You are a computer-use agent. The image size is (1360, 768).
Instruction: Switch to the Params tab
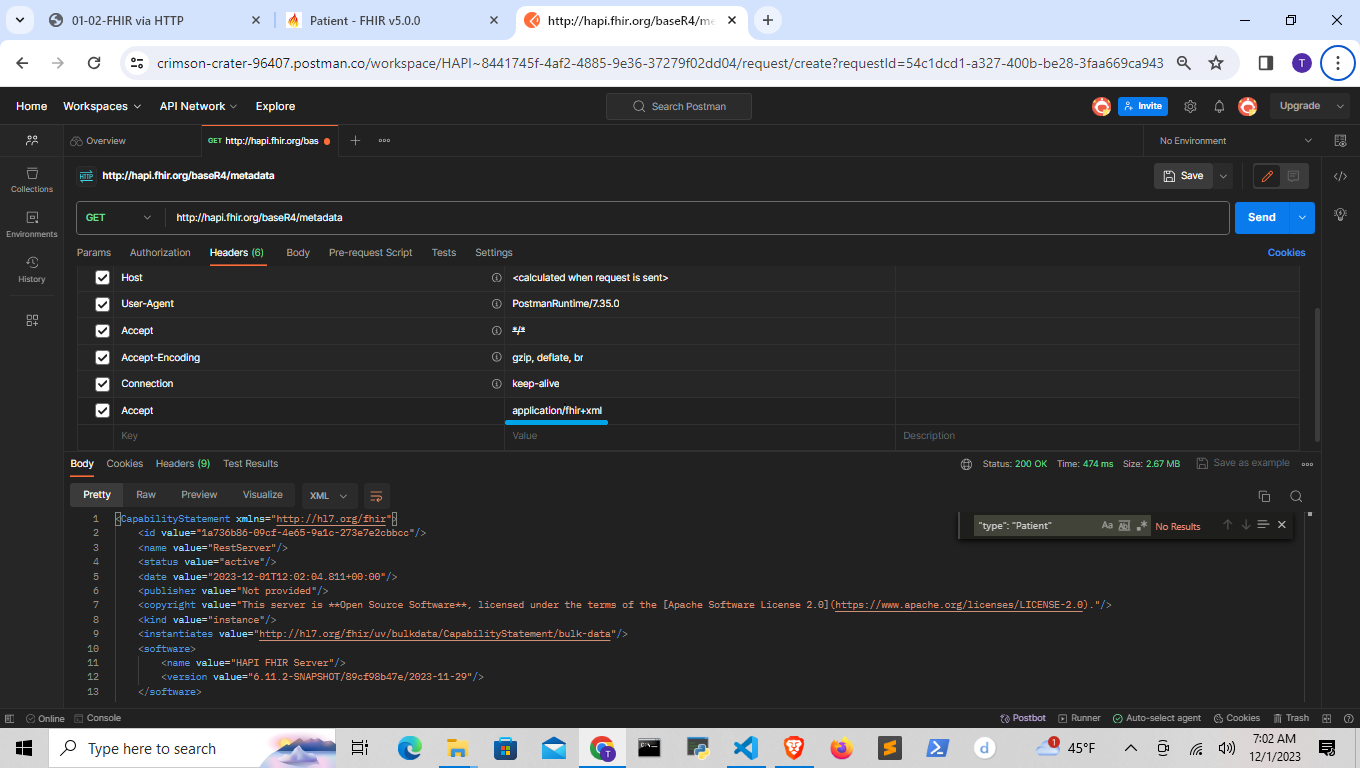pyautogui.click(x=94, y=253)
